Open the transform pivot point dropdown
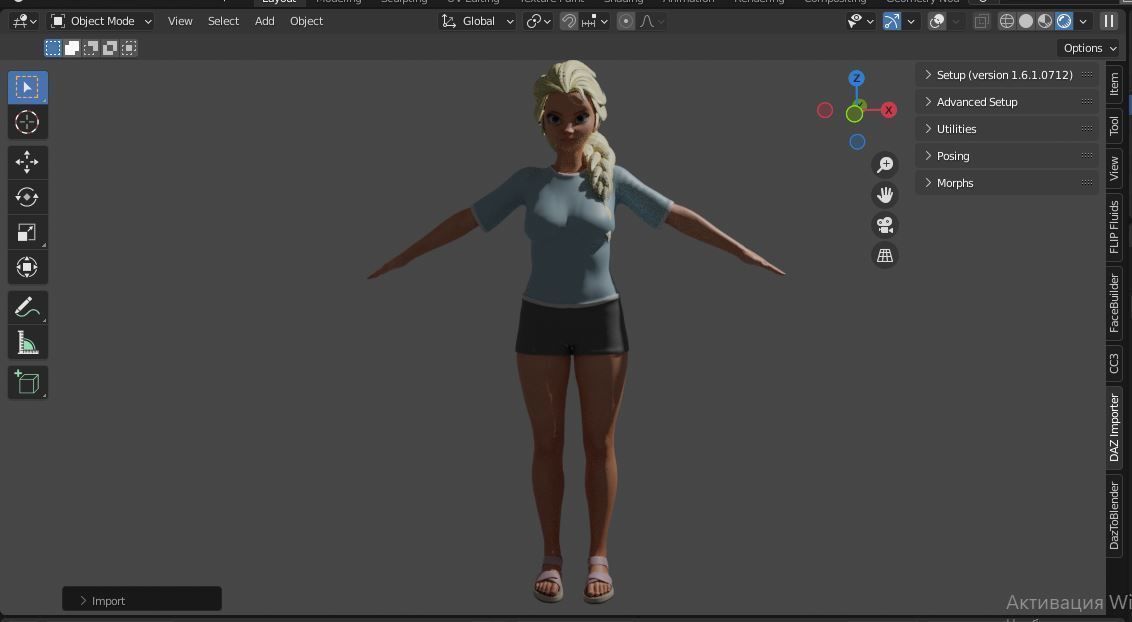This screenshot has height=622, width=1132. click(539, 22)
